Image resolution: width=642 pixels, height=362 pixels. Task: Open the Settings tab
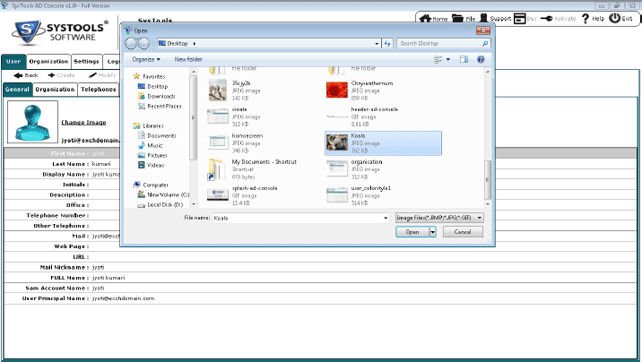point(86,61)
